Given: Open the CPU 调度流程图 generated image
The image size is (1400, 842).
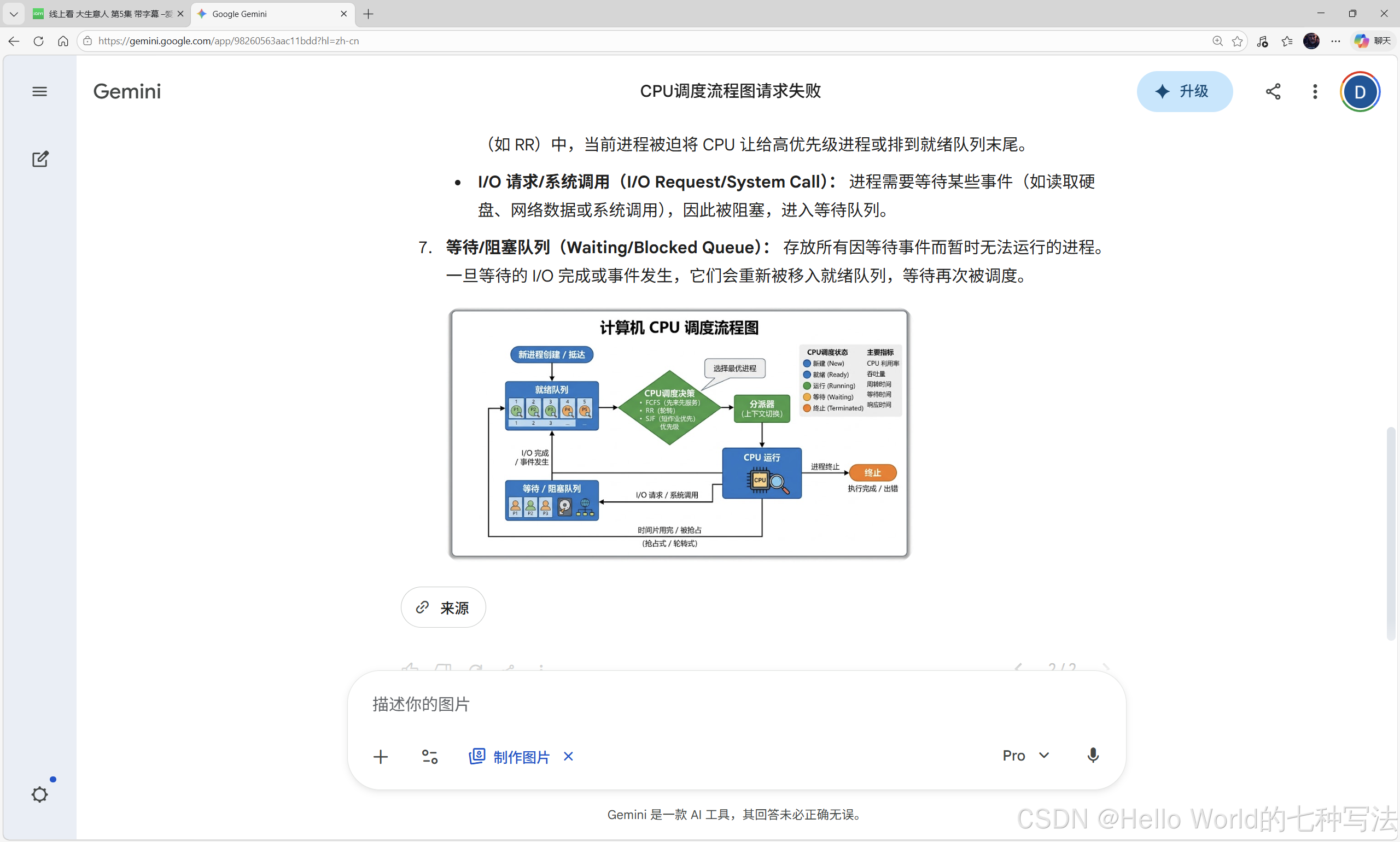Looking at the screenshot, I should coord(679,434).
